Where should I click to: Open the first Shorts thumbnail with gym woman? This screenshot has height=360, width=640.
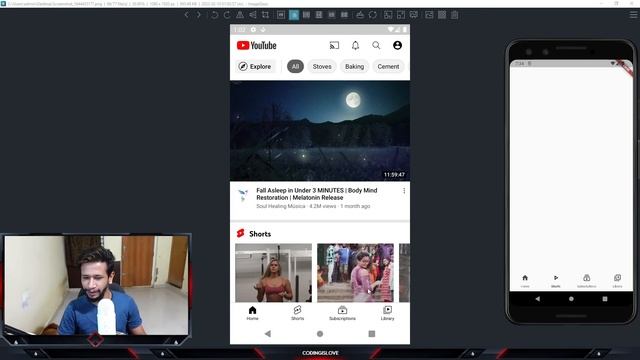tap(273, 273)
